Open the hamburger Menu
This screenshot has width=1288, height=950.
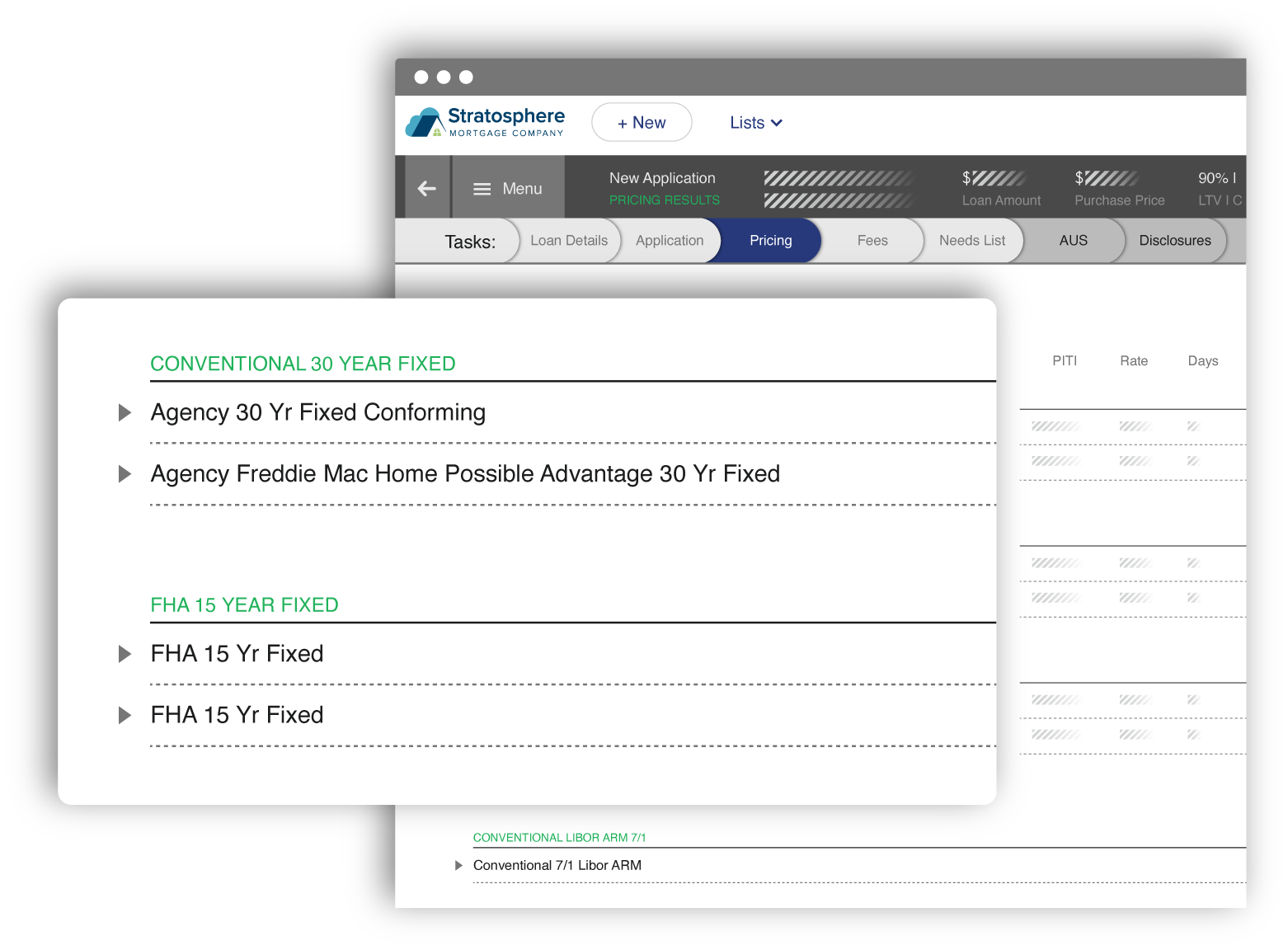tap(507, 188)
